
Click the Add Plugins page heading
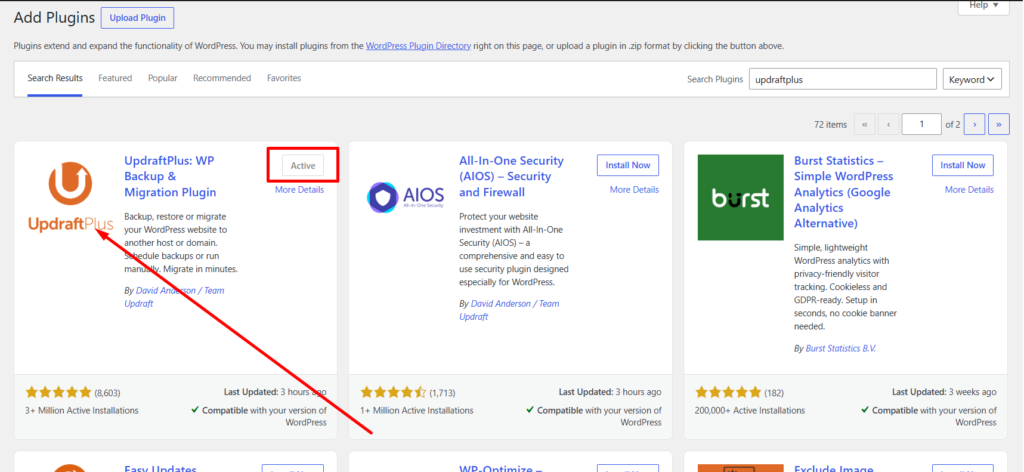tap(54, 18)
